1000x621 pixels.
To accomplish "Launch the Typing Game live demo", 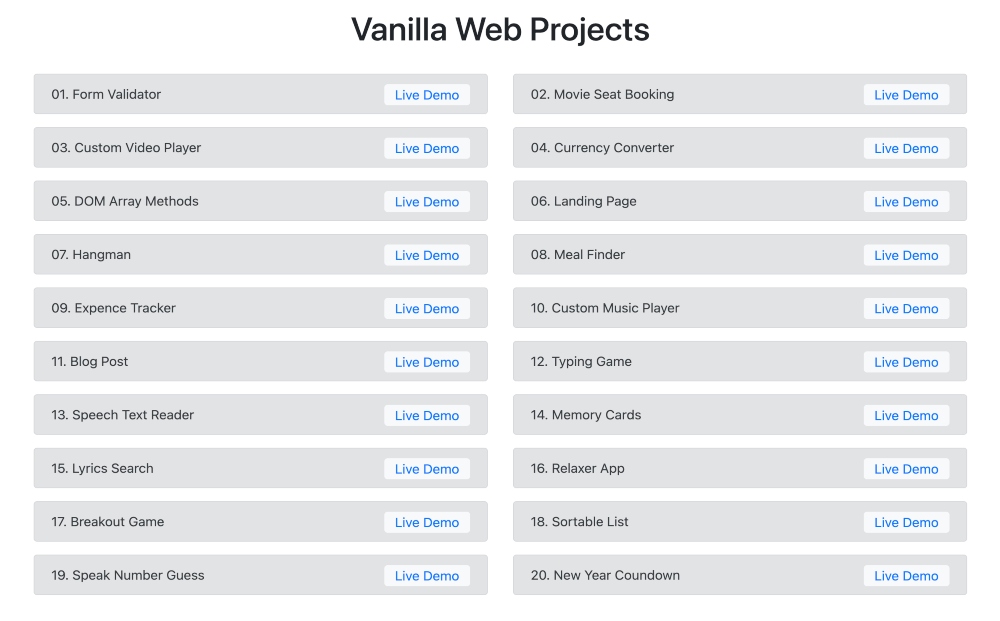I will tap(906, 362).
